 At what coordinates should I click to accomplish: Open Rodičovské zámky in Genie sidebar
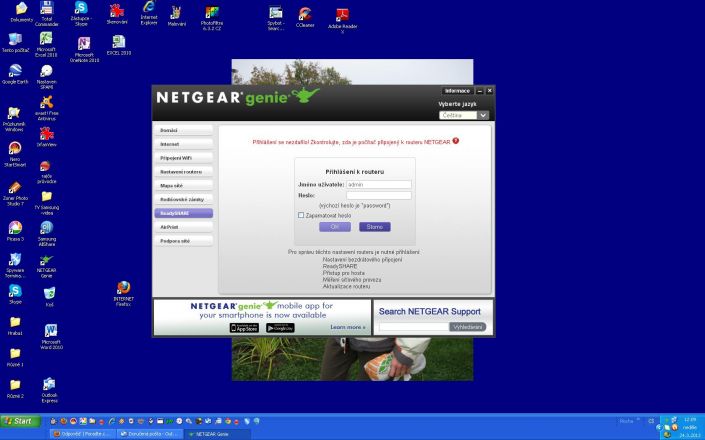tap(183, 199)
